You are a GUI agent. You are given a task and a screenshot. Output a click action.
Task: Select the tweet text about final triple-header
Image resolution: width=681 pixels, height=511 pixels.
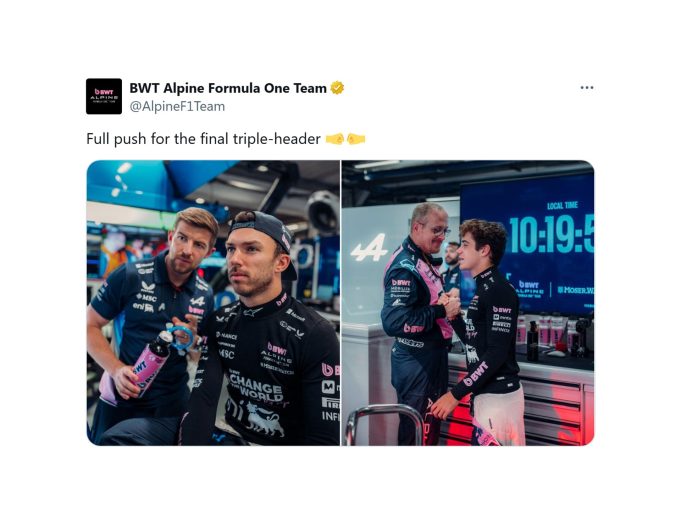click(203, 139)
